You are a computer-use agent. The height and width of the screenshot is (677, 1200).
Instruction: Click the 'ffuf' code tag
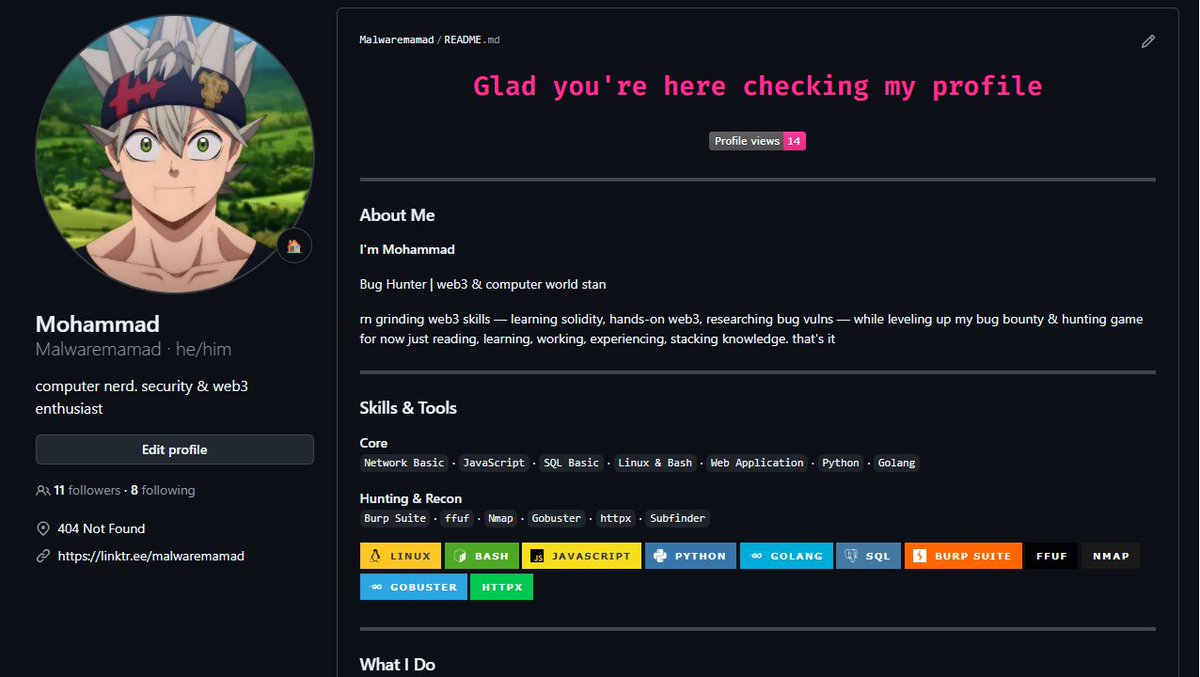point(458,519)
